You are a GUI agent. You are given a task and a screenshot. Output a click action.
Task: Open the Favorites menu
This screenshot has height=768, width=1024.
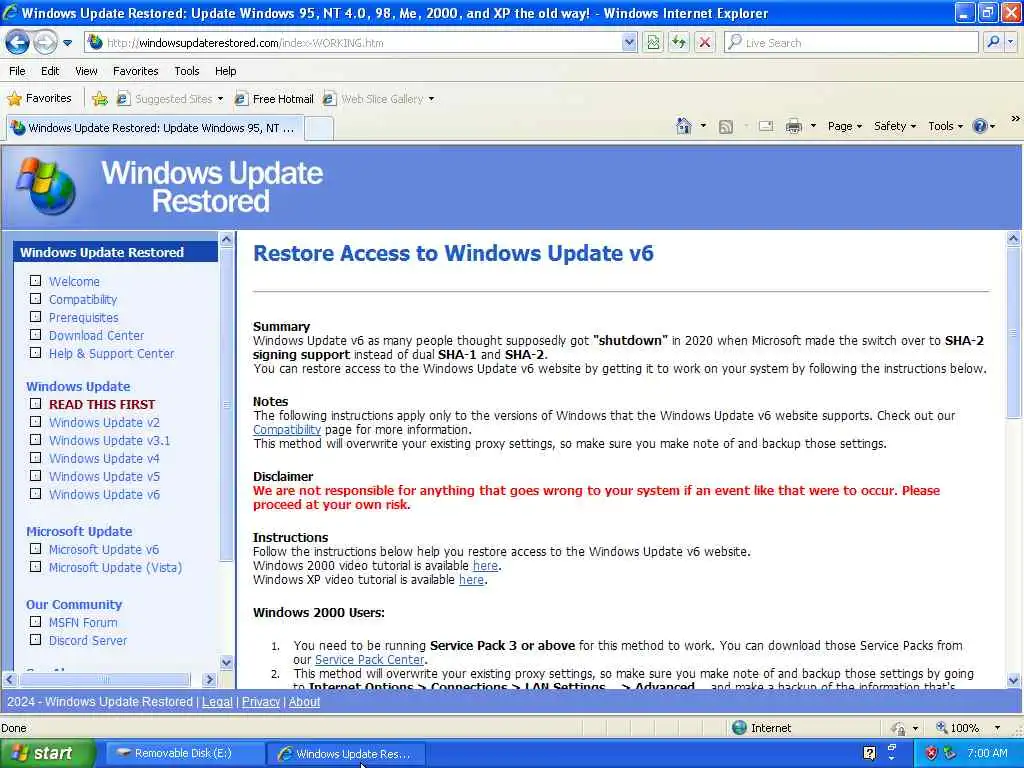(x=135, y=71)
